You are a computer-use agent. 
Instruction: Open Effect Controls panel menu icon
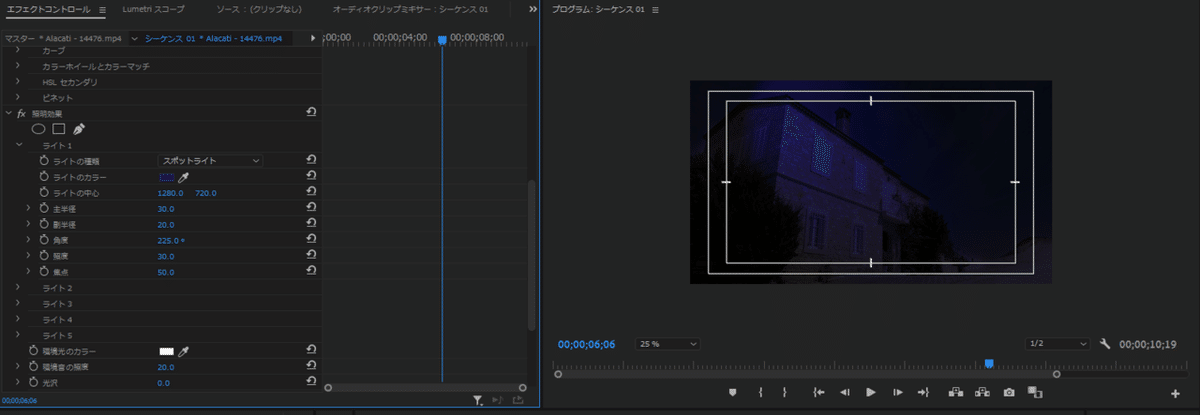[103, 9]
